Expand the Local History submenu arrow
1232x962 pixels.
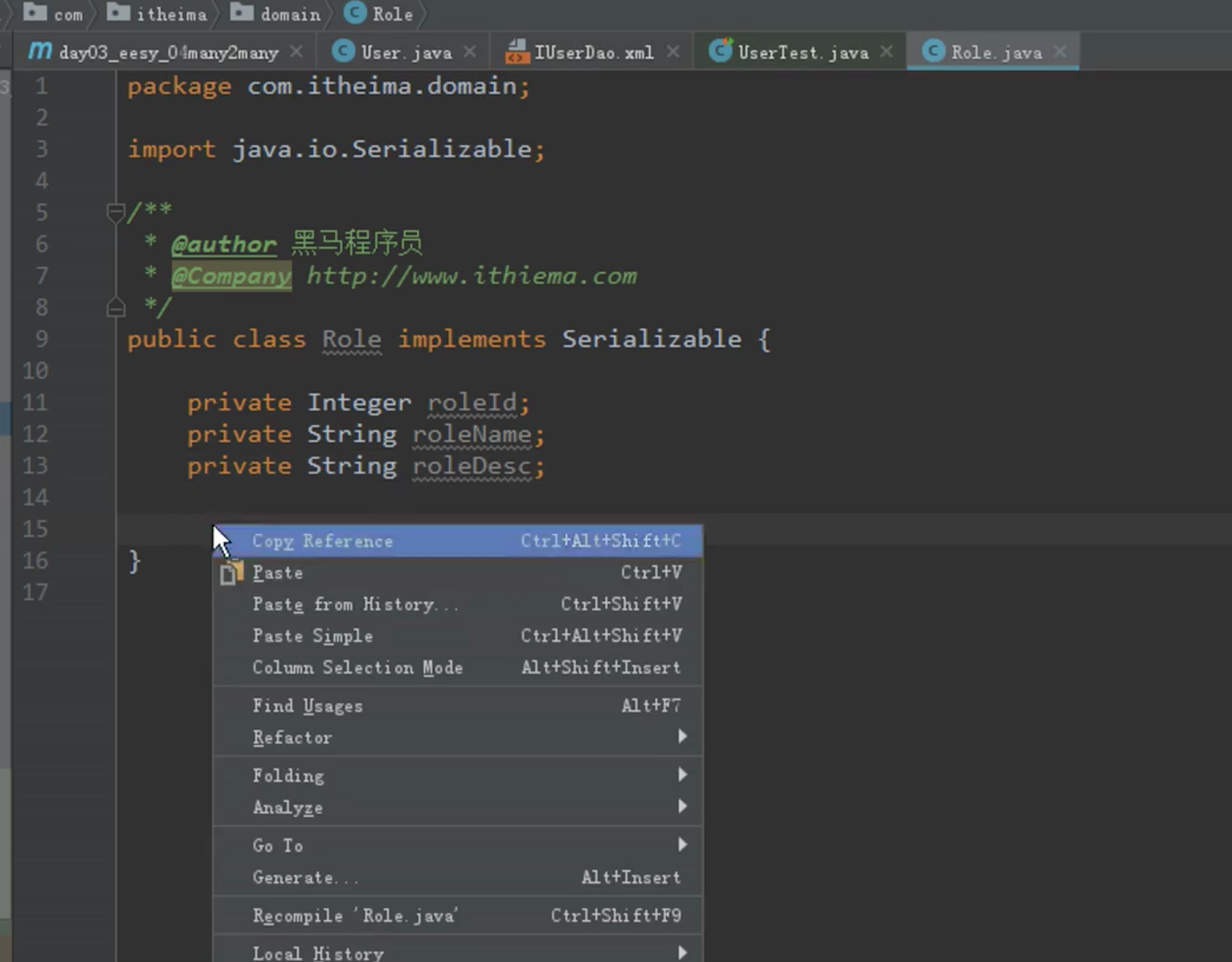click(682, 952)
